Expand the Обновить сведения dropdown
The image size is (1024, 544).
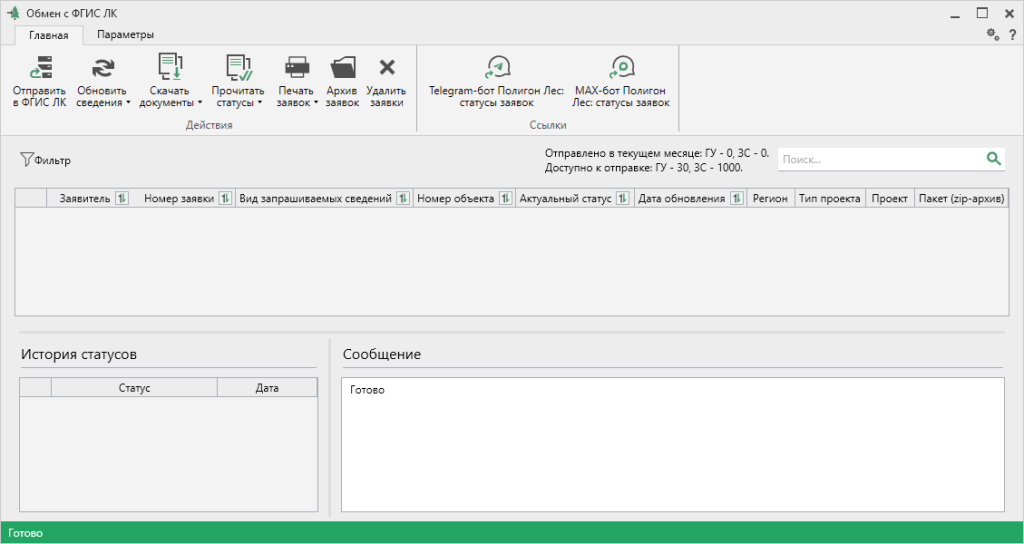tap(129, 103)
